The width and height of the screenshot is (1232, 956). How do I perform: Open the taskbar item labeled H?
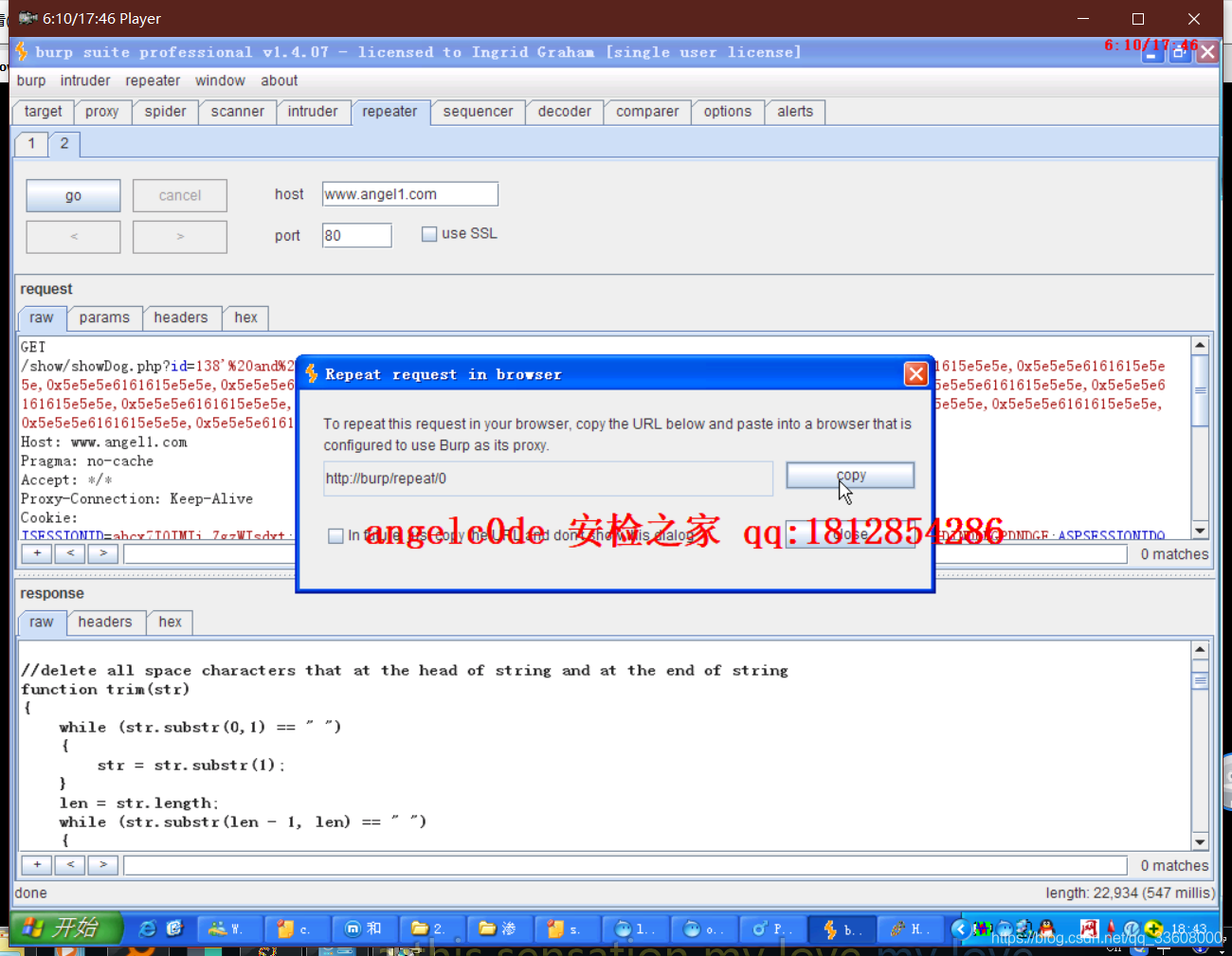click(x=909, y=929)
